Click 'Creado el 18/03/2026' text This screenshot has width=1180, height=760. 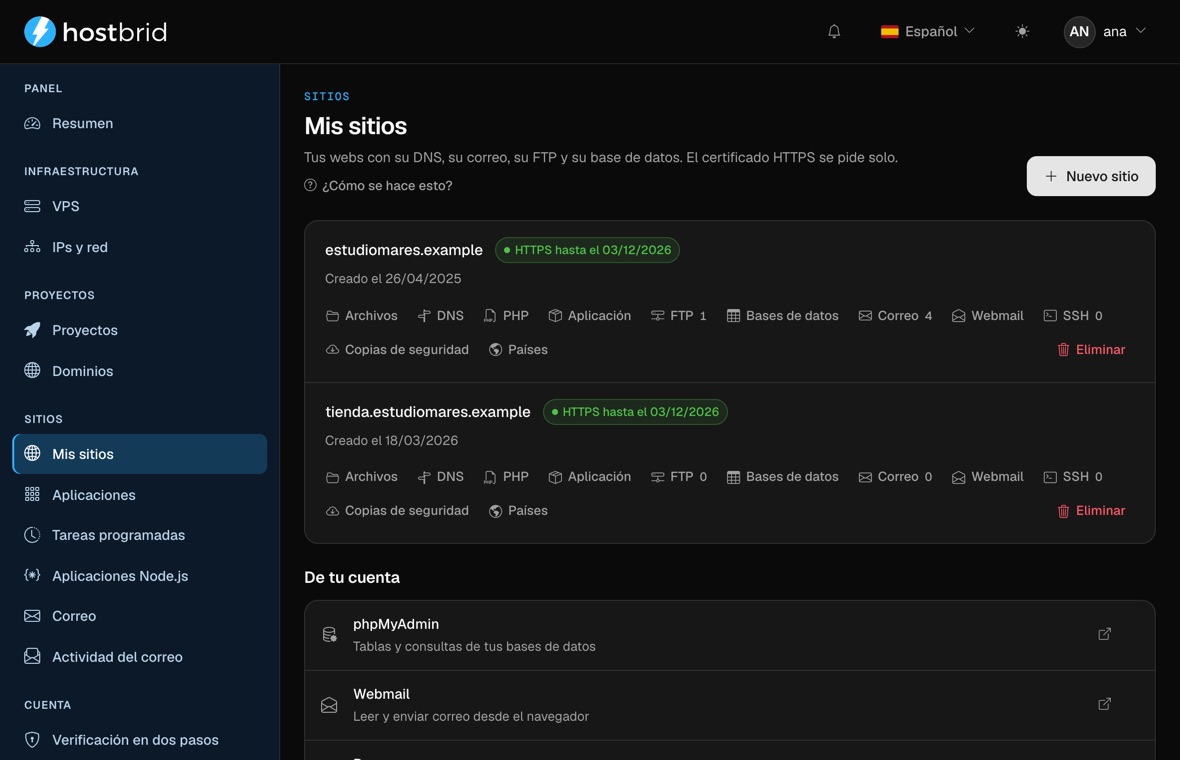point(391,440)
